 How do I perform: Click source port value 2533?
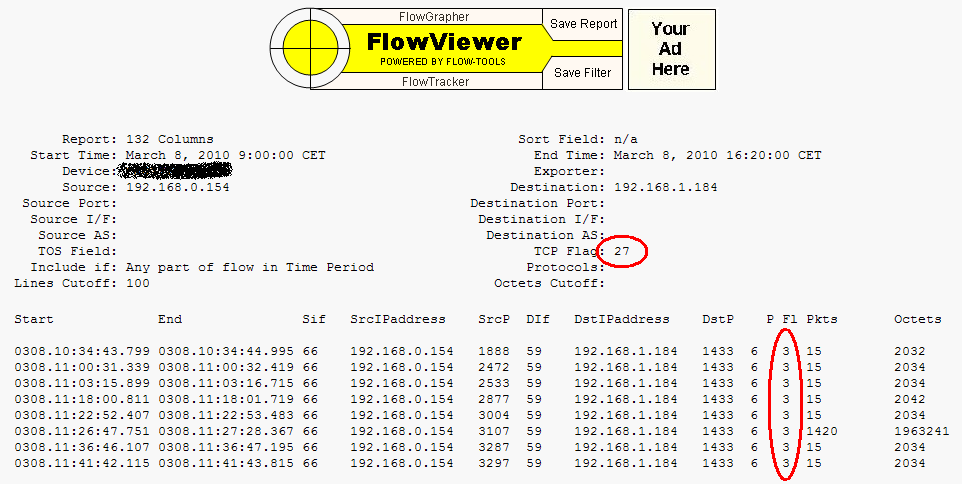[494, 383]
